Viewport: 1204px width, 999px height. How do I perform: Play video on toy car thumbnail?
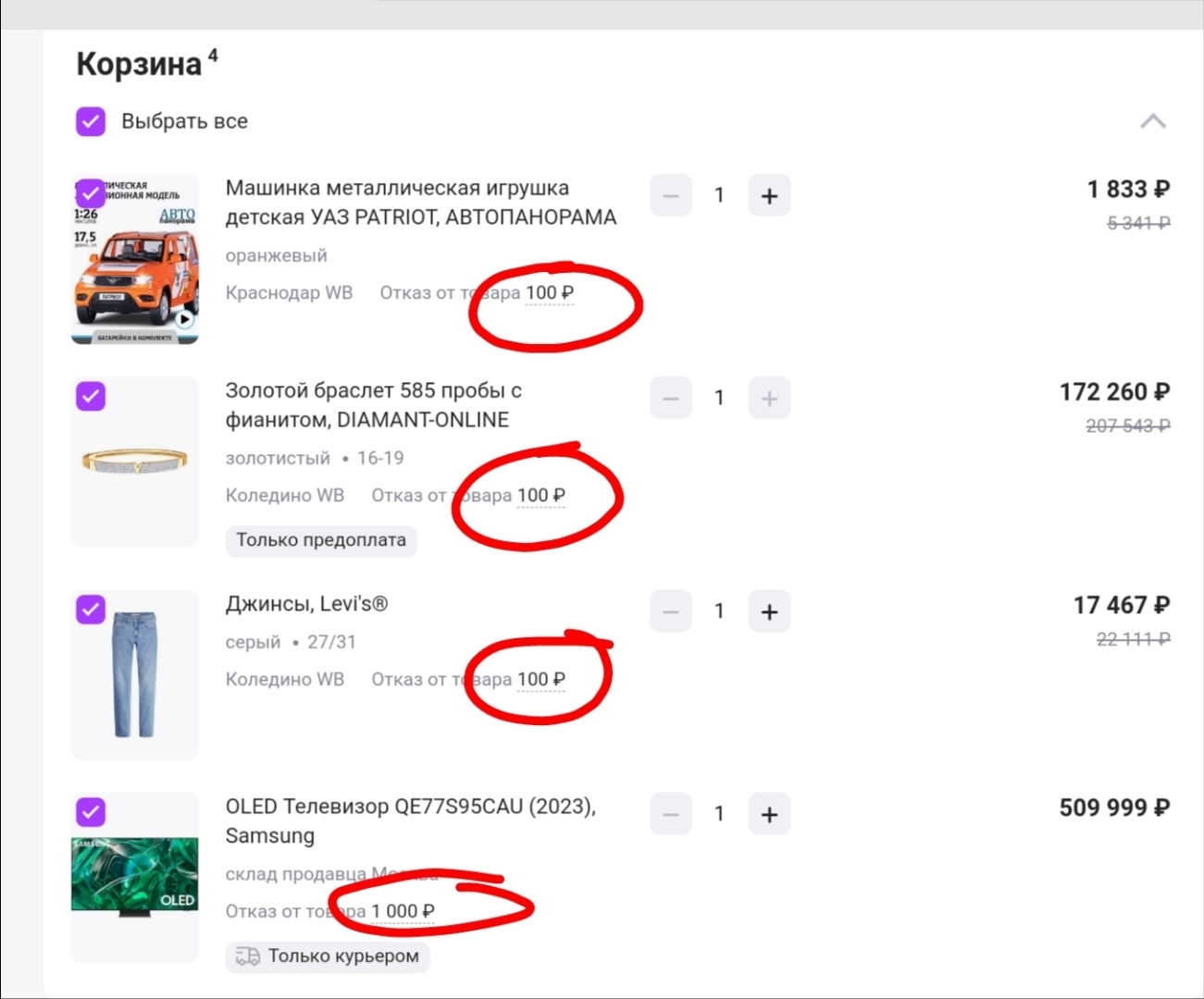[x=185, y=319]
